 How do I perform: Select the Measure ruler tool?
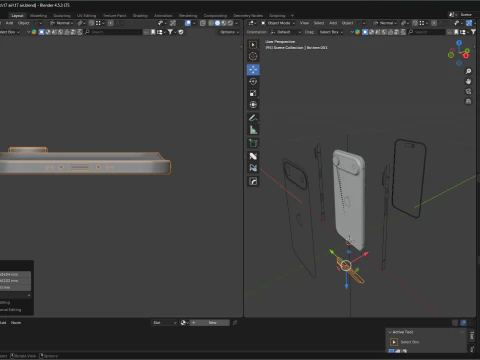tap(253, 130)
